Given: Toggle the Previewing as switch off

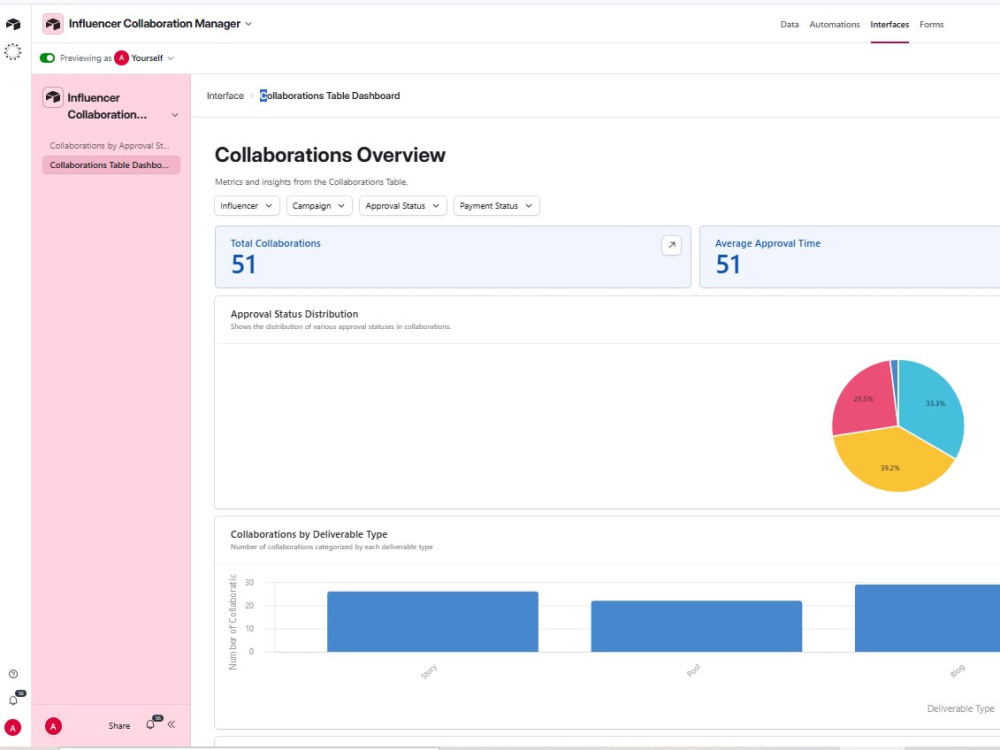Looking at the screenshot, I should point(47,58).
